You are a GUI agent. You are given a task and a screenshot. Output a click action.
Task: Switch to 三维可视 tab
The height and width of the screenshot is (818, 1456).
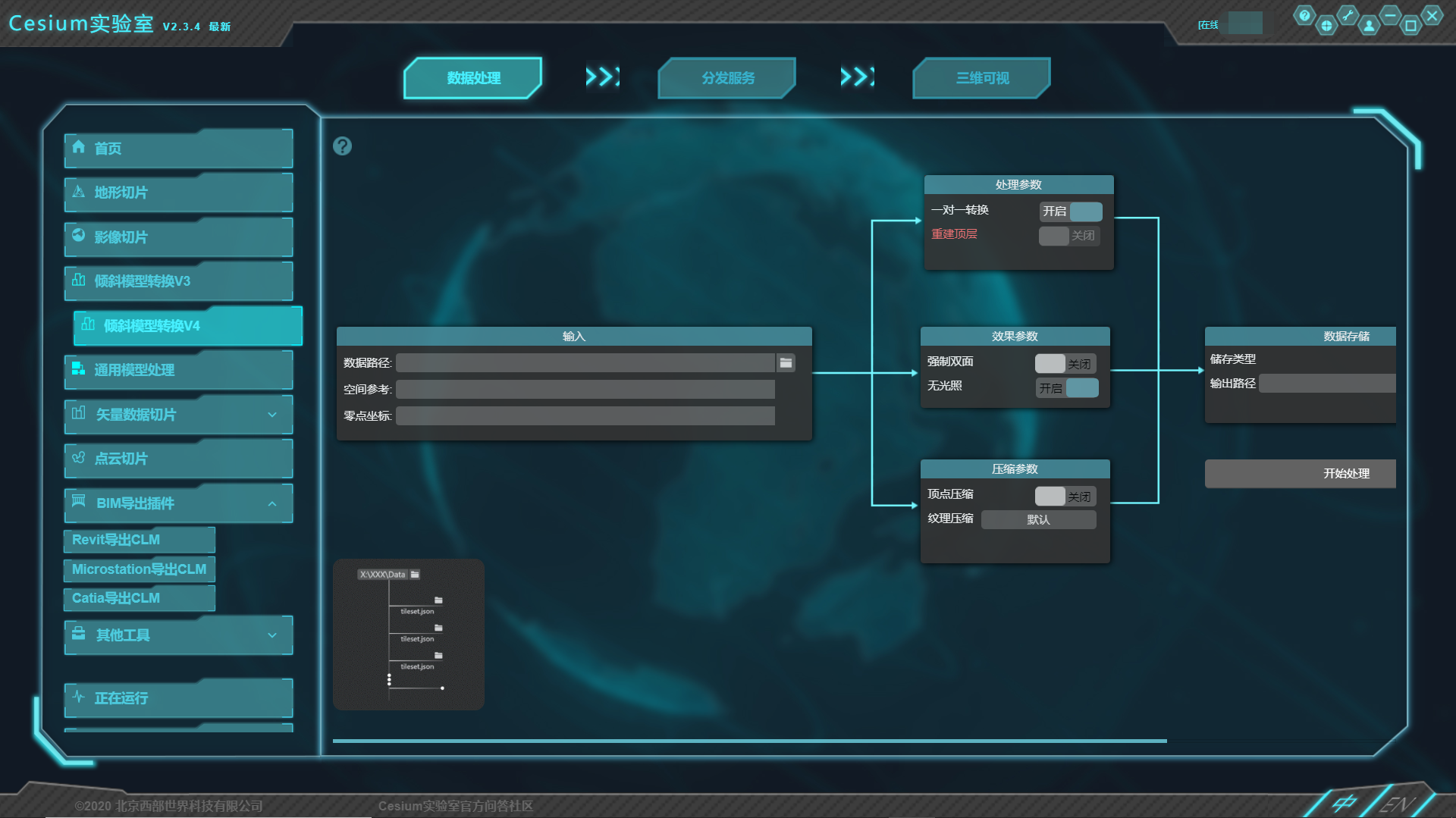982,78
